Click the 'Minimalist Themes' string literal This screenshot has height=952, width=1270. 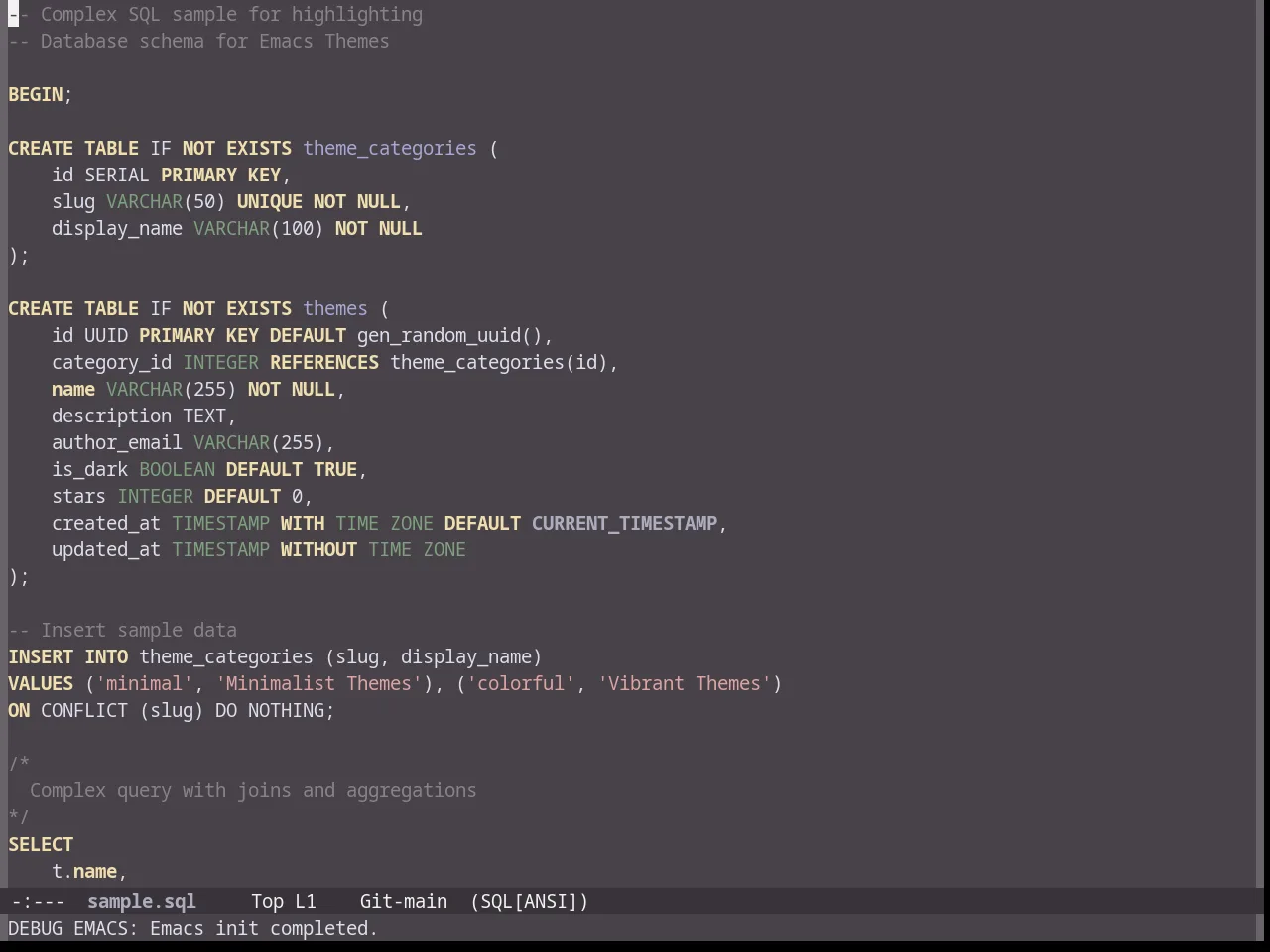click(318, 683)
